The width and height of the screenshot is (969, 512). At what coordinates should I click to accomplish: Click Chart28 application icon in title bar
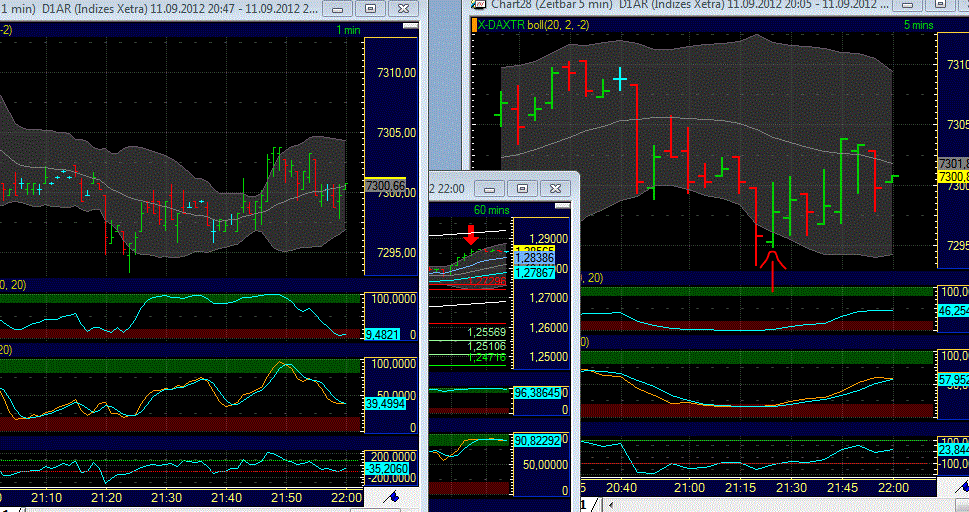tap(478, 4)
